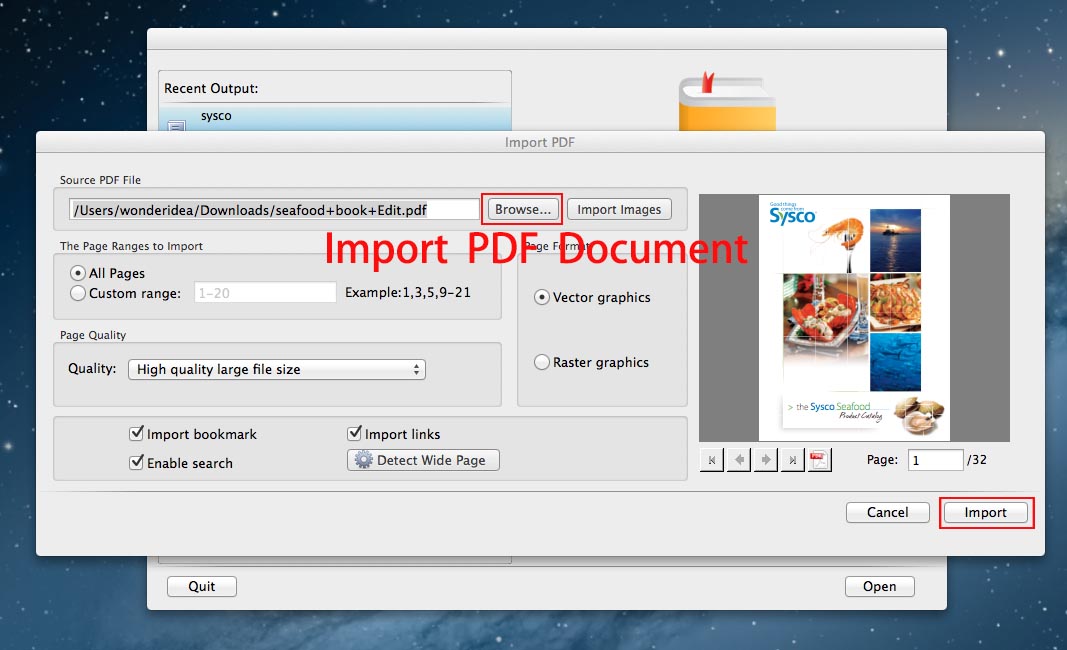Disable the Import links checkbox
Viewport: 1067px width, 650px height.
pyautogui.click(x=354, y=434)
